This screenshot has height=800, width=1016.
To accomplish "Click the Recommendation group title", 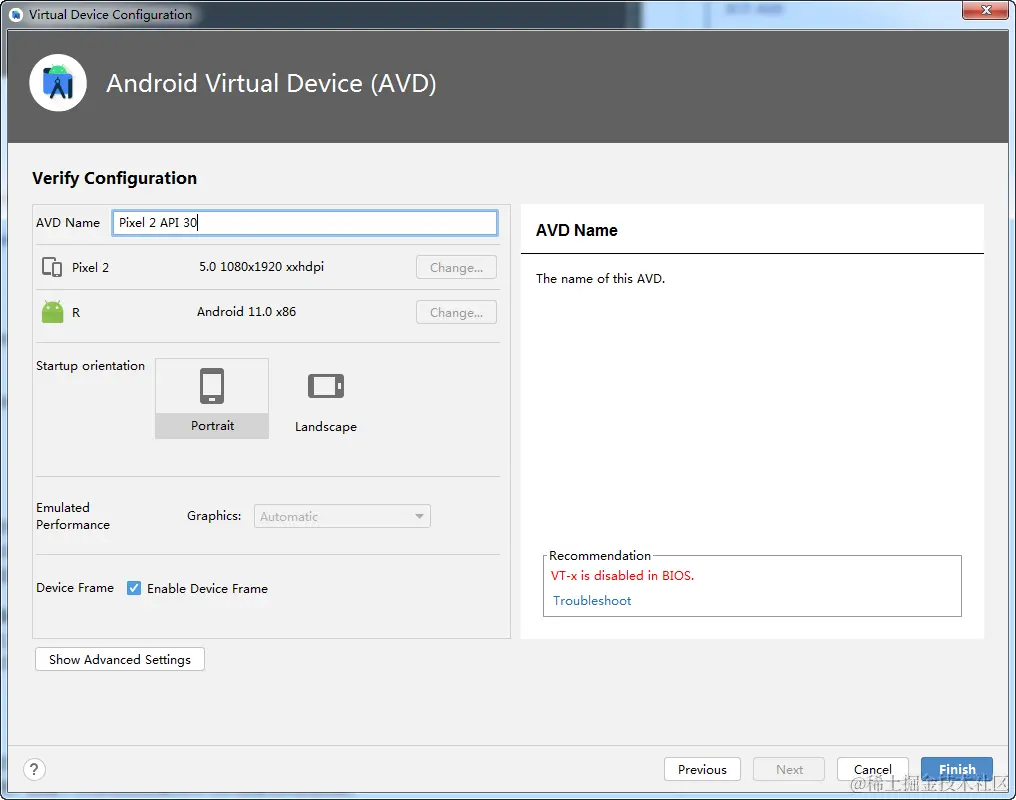I will tap(599, 555).
